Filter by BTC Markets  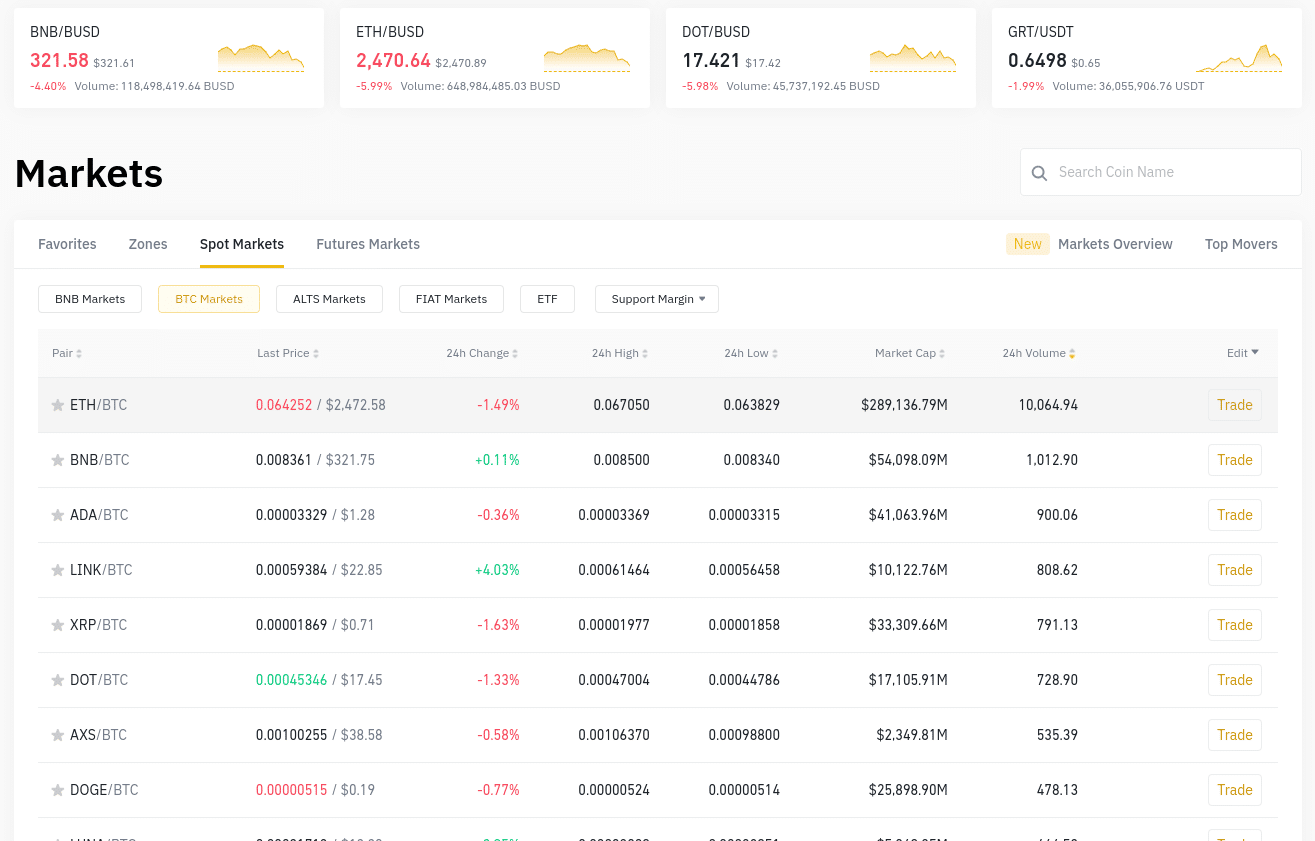(209, 299)
